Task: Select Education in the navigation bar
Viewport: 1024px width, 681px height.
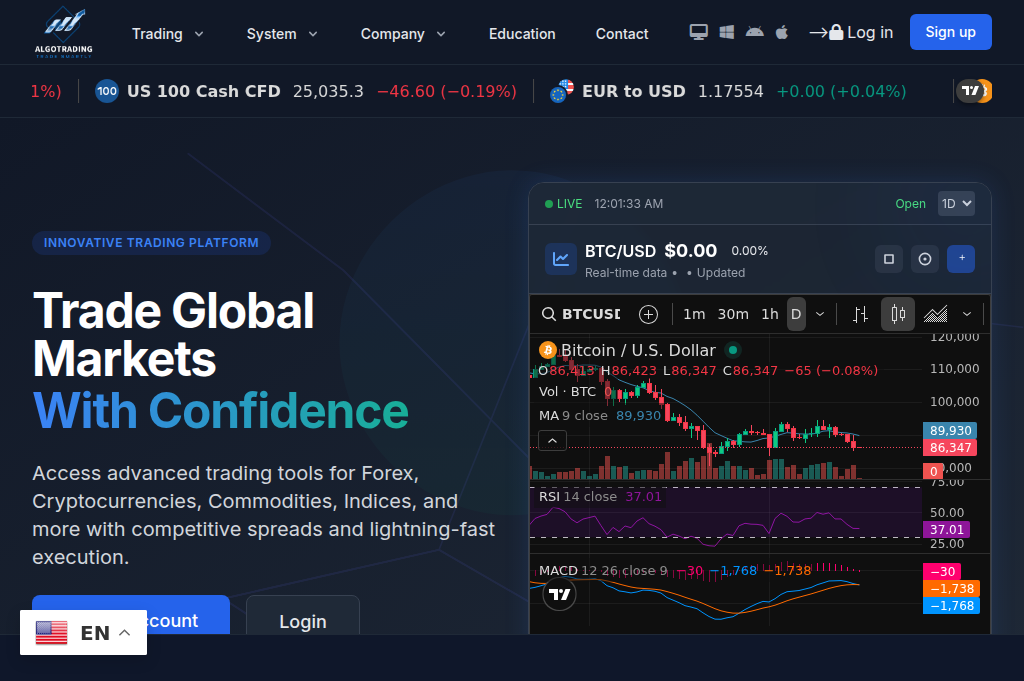Action: [x=522, y=33]
